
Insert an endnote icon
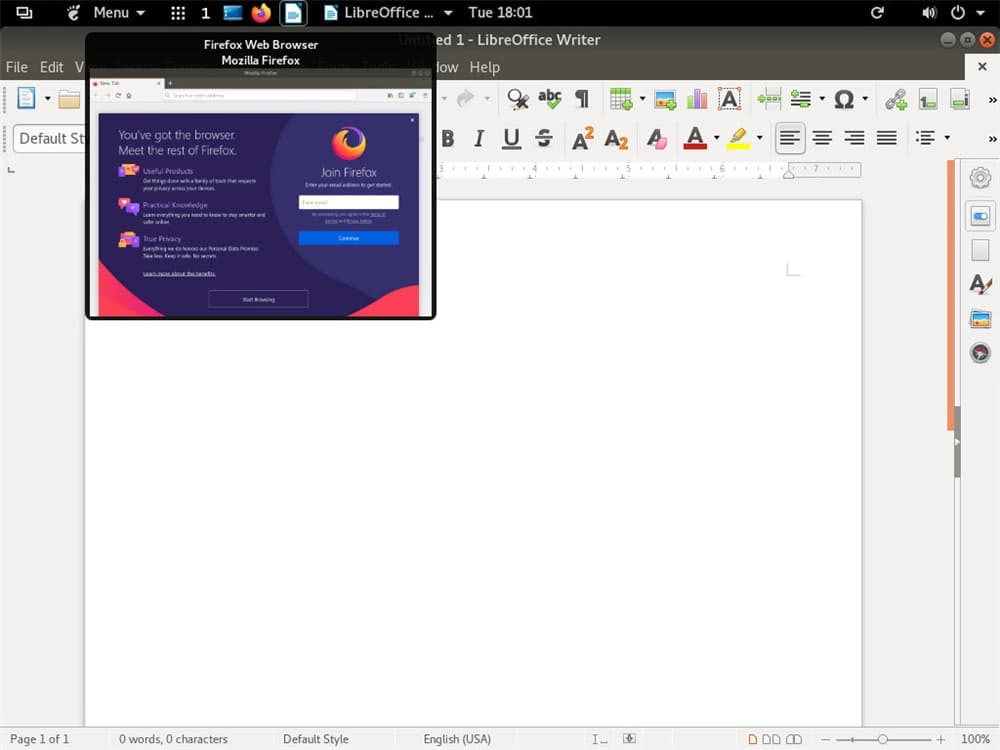point(959,99)
